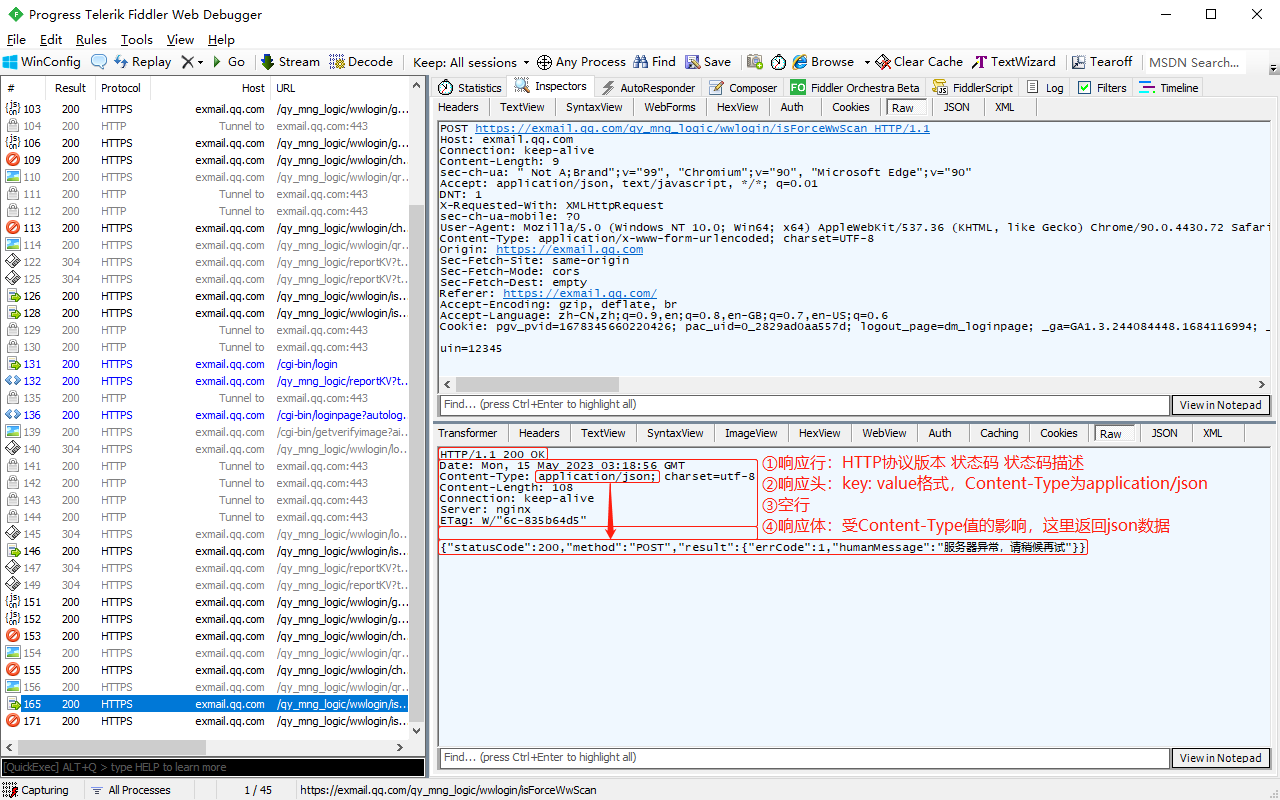Select response ImageView inspector tab
This screenshot has height=800, width=1280.
click(x=751, y=433)
